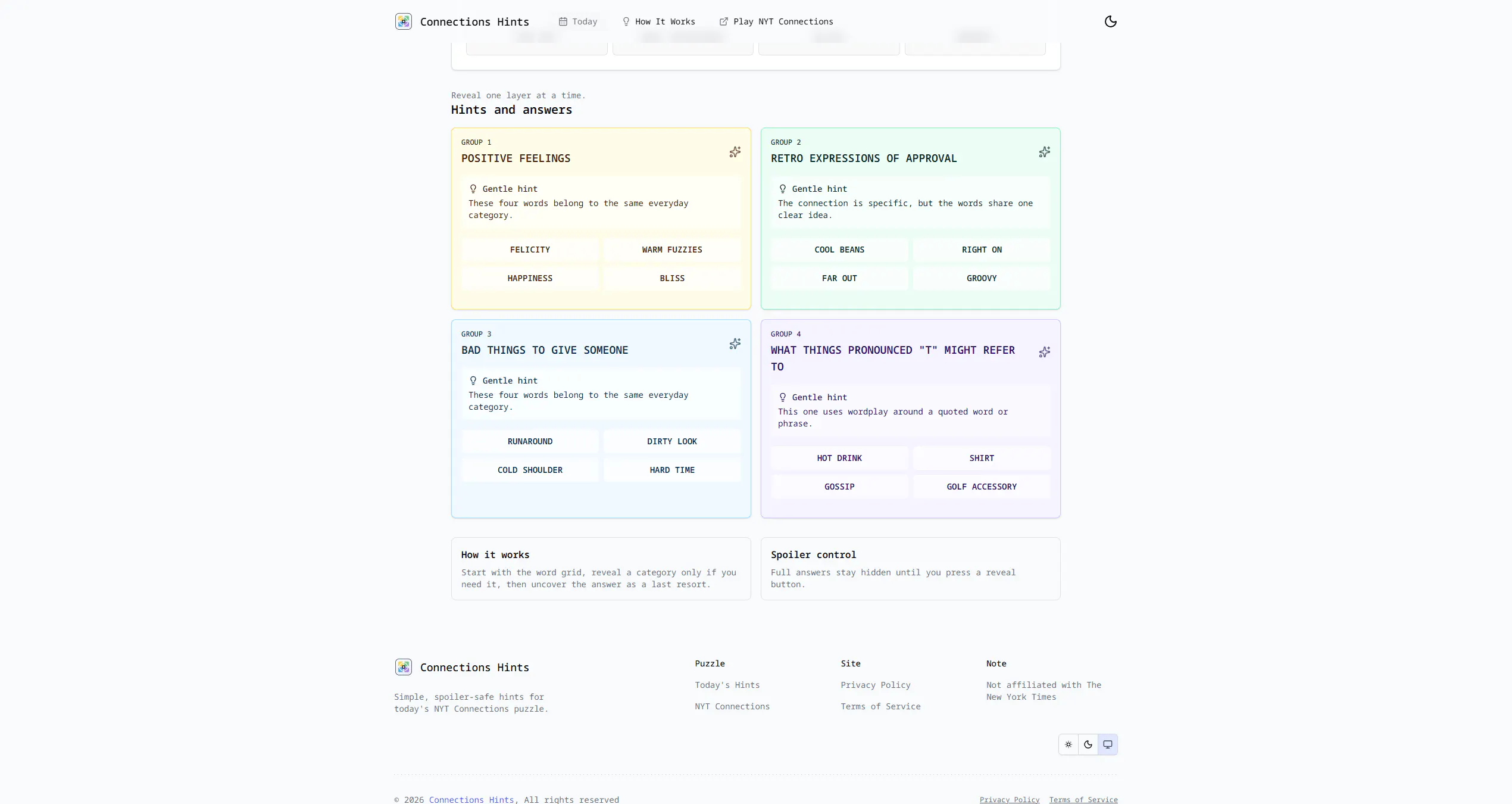Image resolution: width=1512 pixels, height=804 pixels.
Task: Click the WARM FUZZIES word tile
Action: [672, 250]
